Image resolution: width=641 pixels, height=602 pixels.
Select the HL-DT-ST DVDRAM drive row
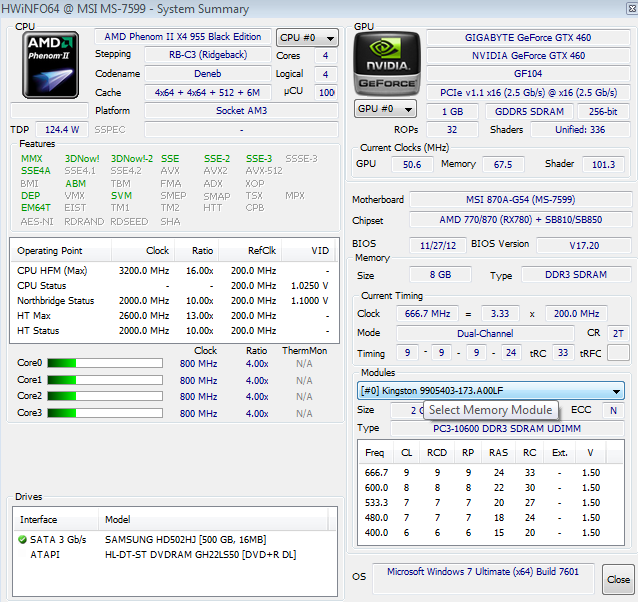click(175, 555)
